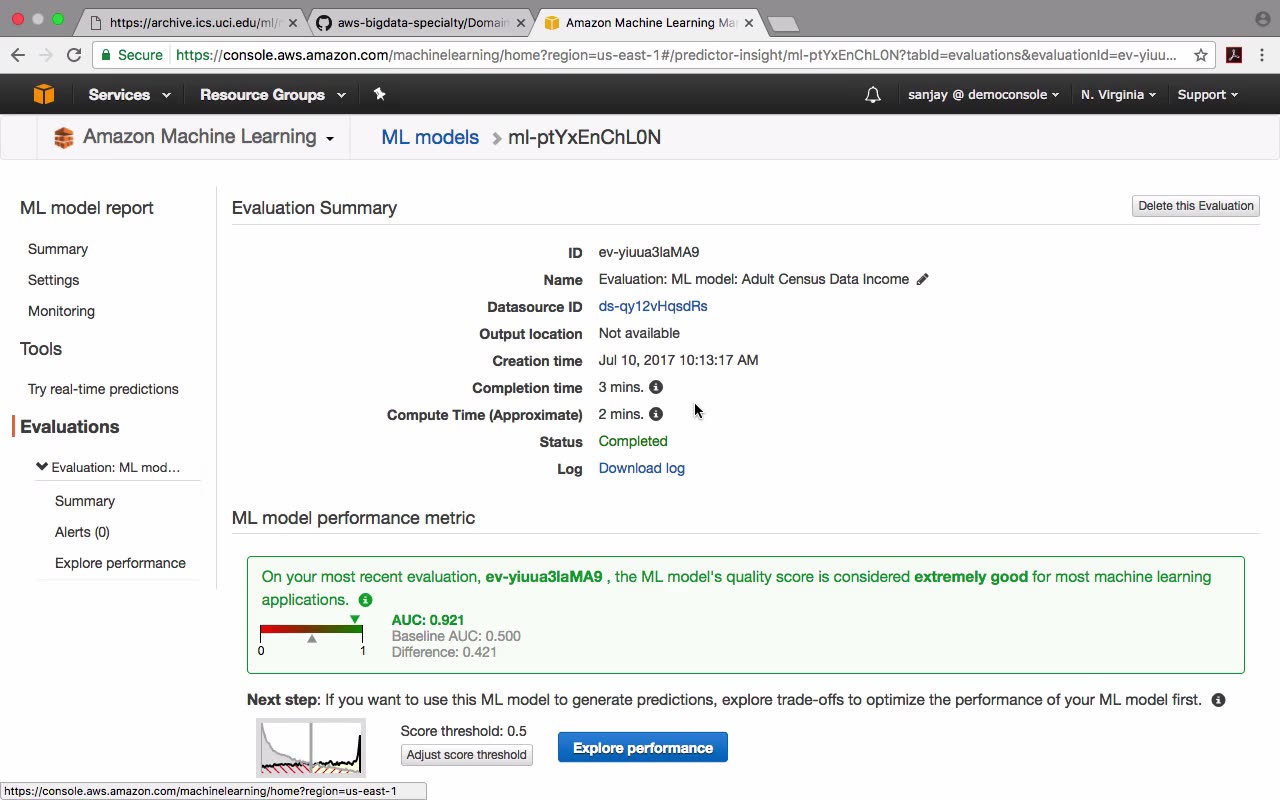Reload the current page

pyautogui.click(x=74, y=55)
